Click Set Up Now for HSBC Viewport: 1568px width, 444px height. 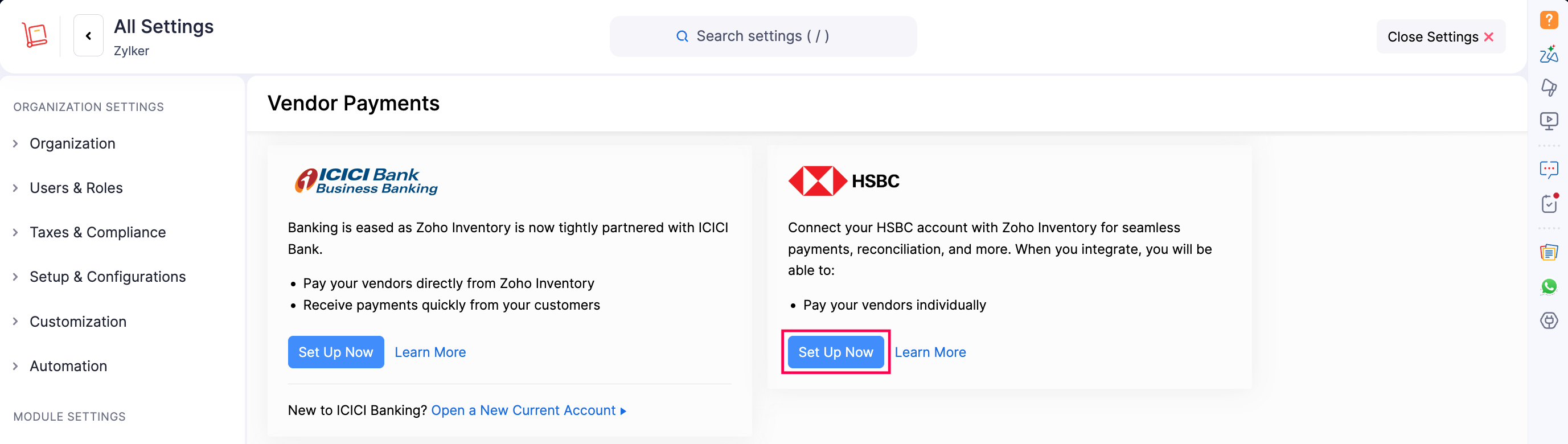(835, 352)
